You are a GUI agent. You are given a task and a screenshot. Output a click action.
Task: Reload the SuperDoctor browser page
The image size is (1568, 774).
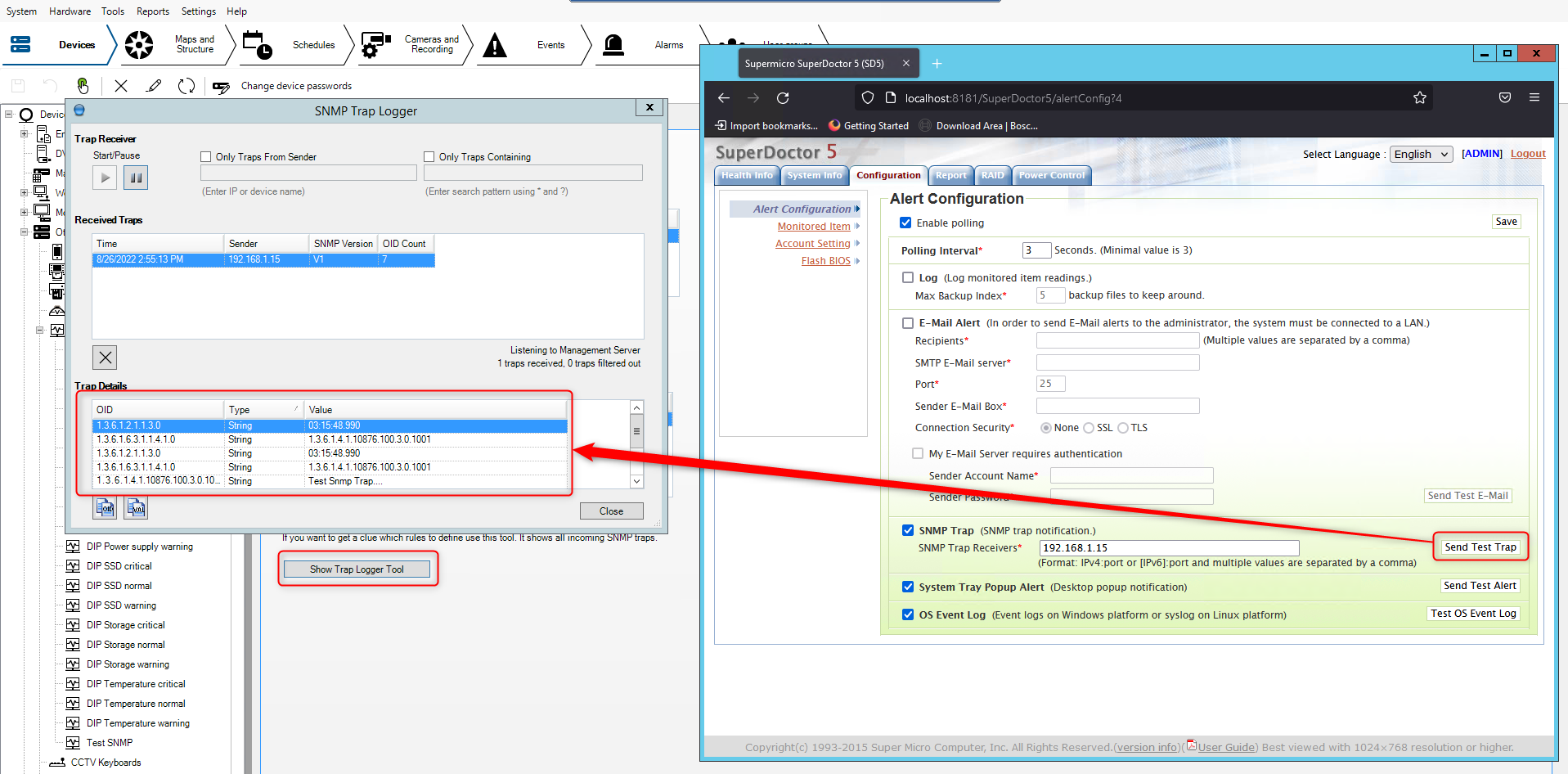[x=783, y=98]
